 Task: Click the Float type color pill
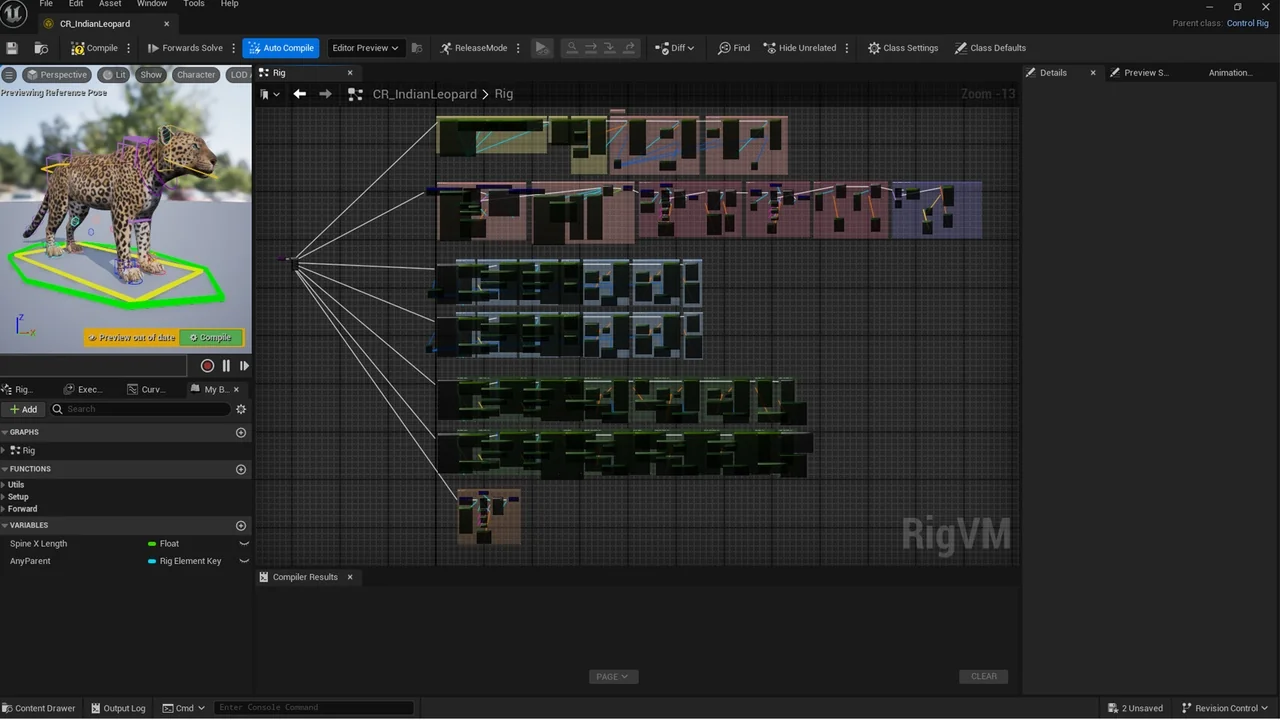(x=152, y=544)
